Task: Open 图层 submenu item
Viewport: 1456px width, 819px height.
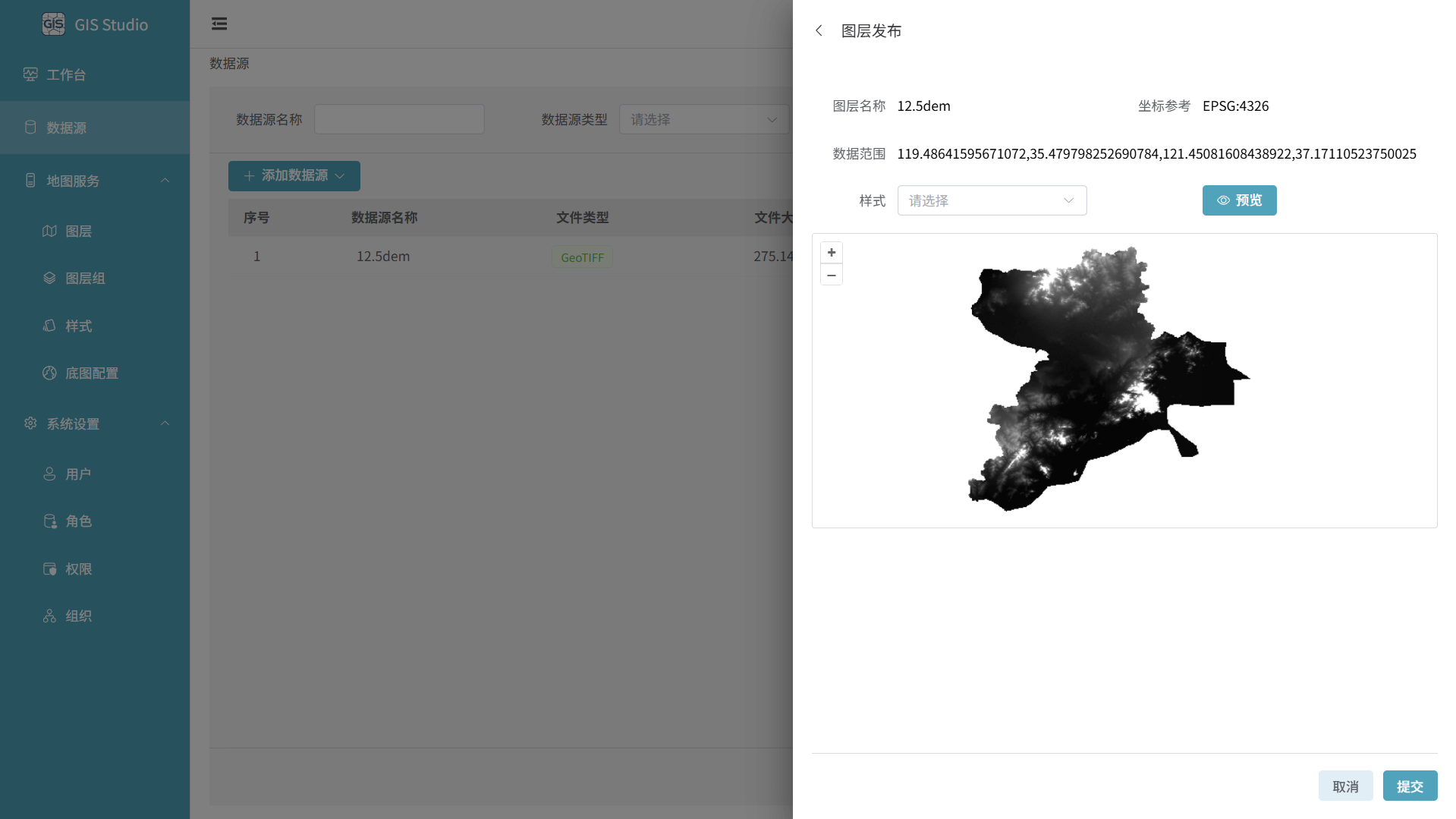Action: 95,231
